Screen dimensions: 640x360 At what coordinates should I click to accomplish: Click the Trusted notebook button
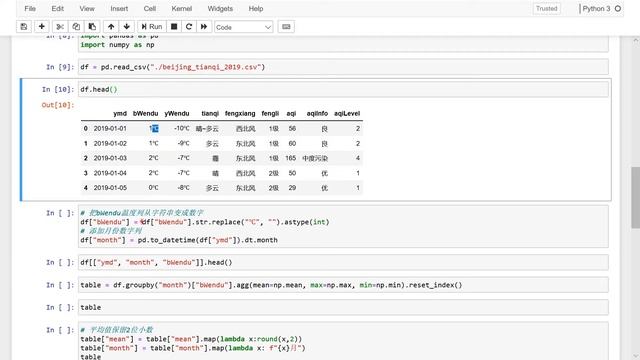click(547, 9)
